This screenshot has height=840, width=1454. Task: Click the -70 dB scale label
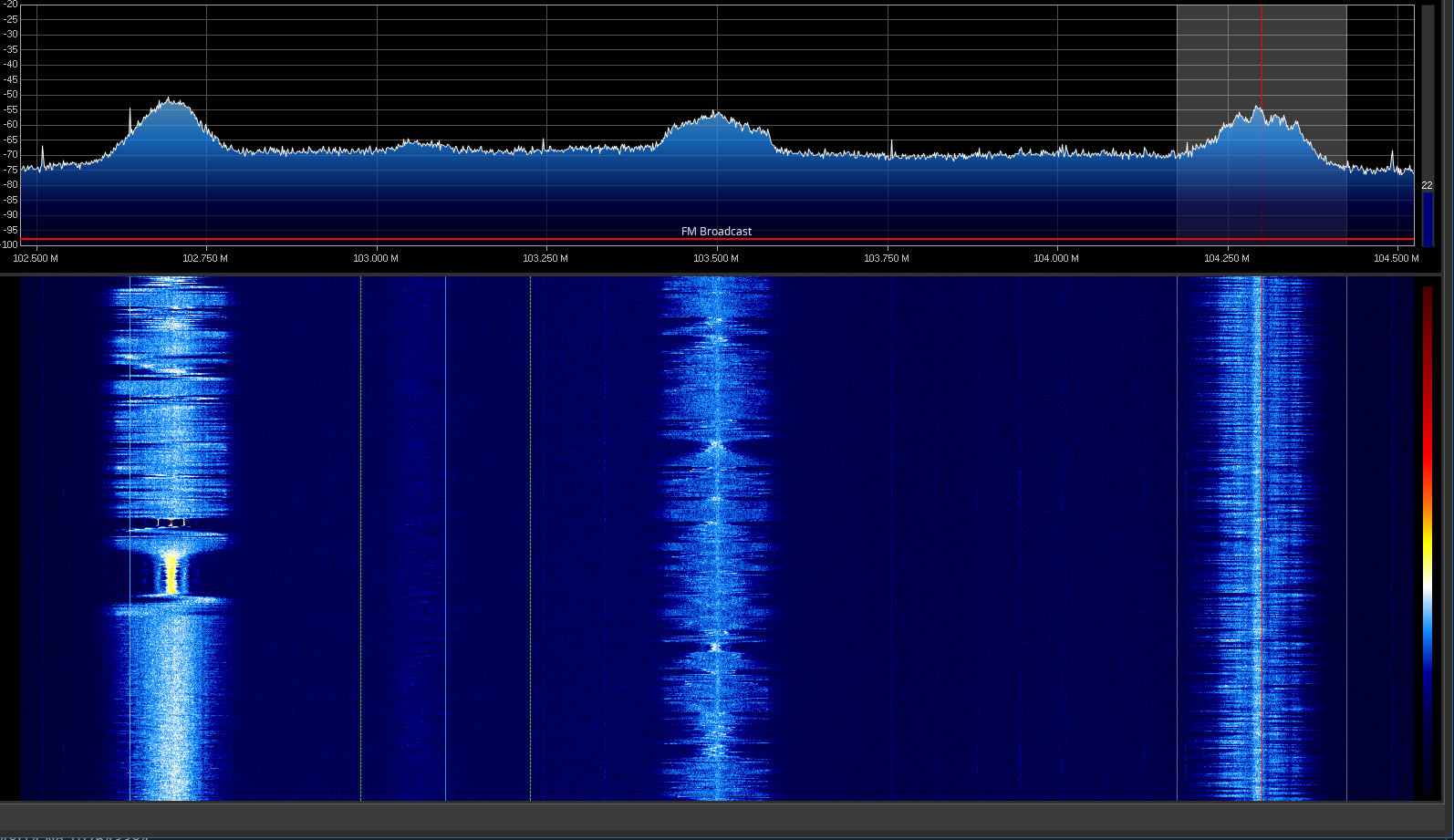pyautogui.click(x=10, y=155)
